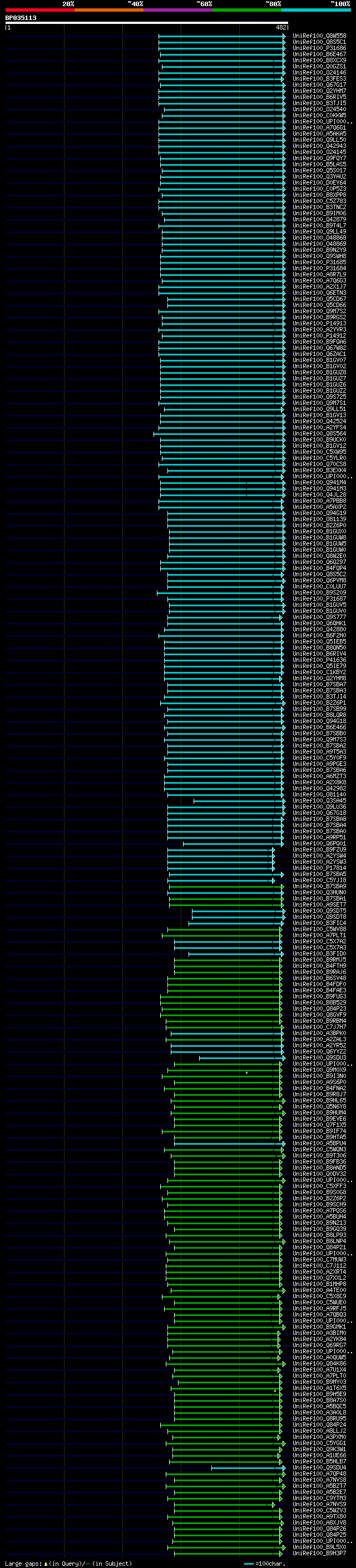356x1568 pixels.
Task: Select the UniRef100_Q3HUN0 label
Action: pyautogui.click(x=319, y=893)
